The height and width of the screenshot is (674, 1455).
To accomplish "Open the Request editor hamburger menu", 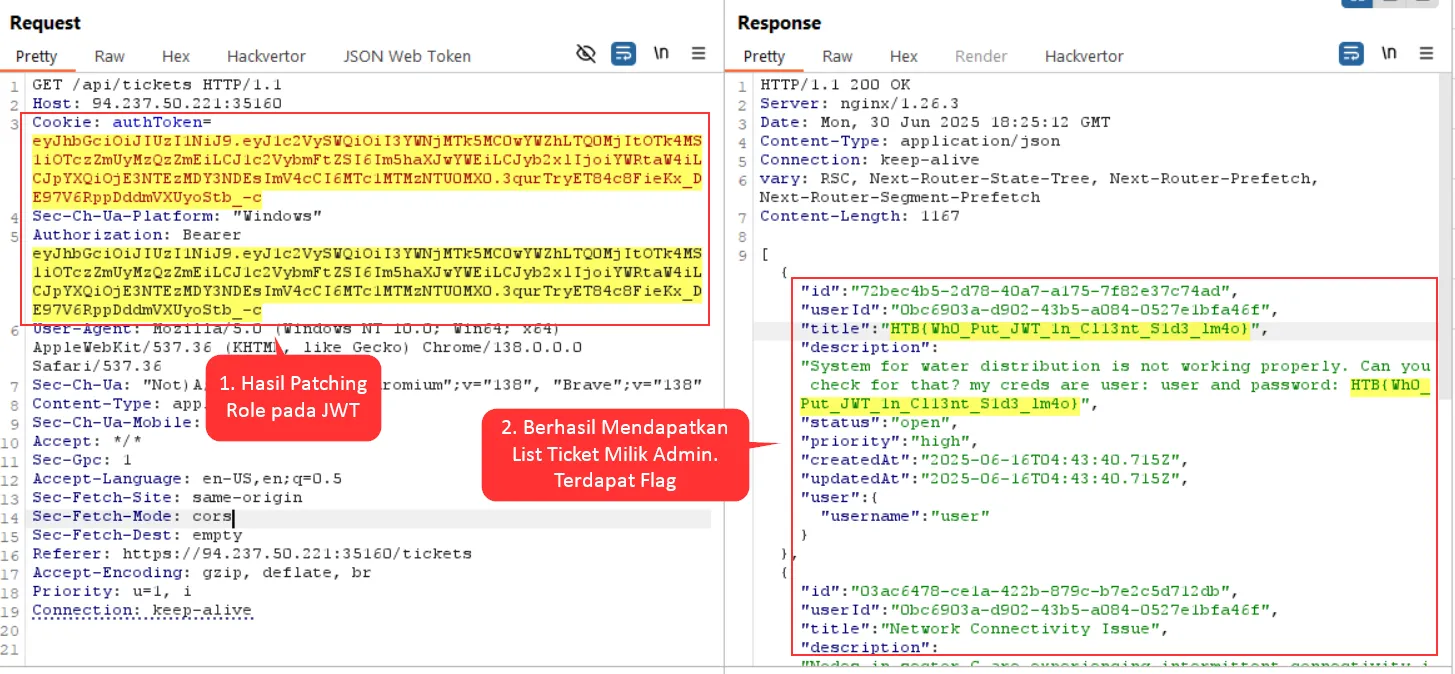I will click(699, 54).
